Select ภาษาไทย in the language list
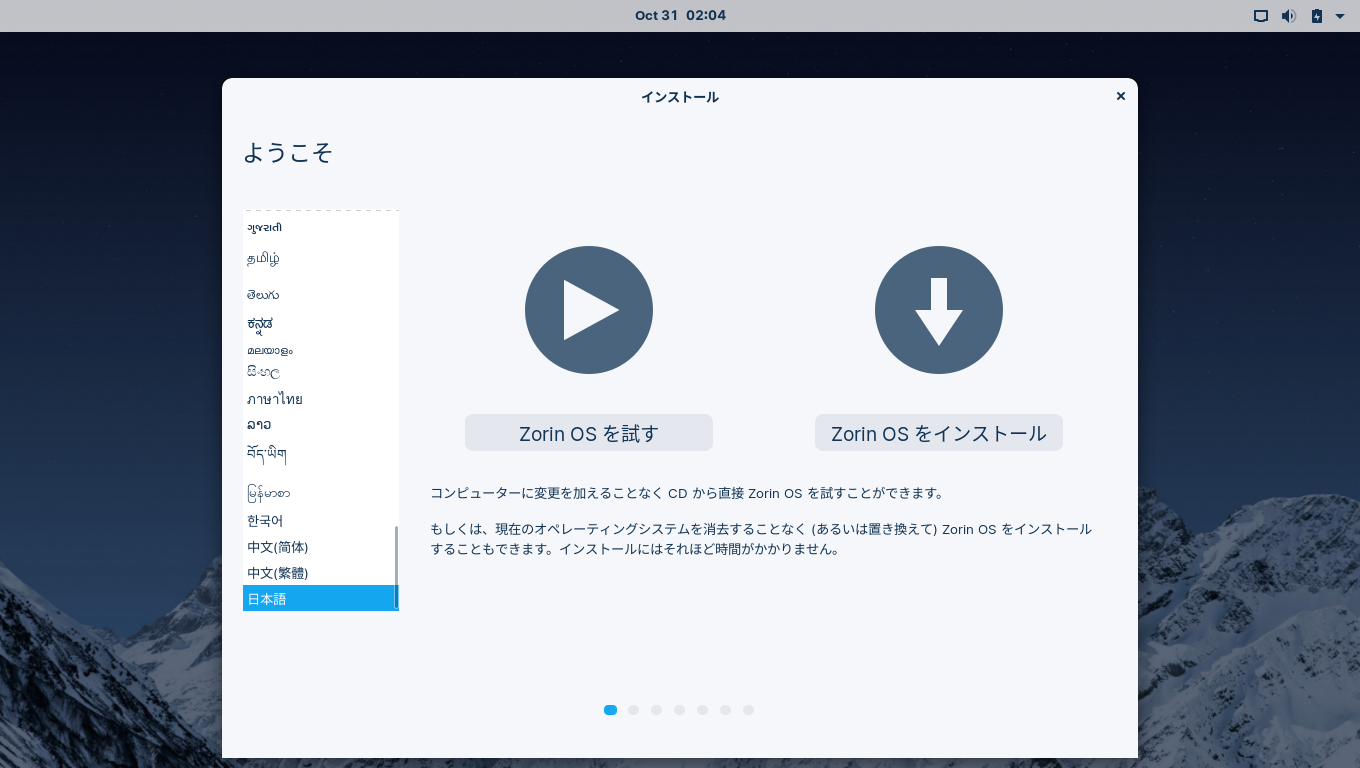The height and width of the screenshot is (768, 1360). (320, 399)
